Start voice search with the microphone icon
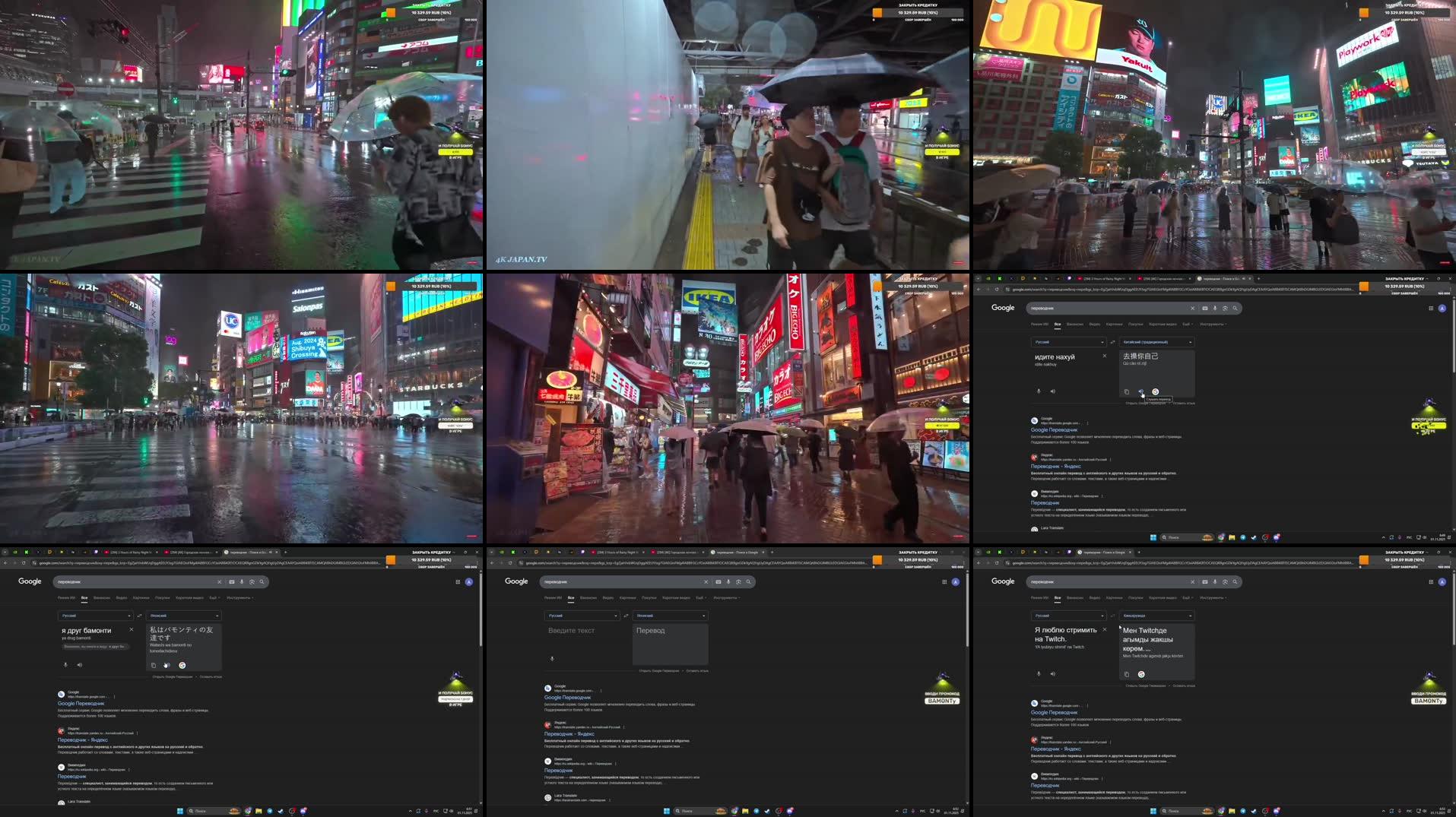Image resolution: width=1456 pixels, height=817 pixels. tap(1215, 309)
